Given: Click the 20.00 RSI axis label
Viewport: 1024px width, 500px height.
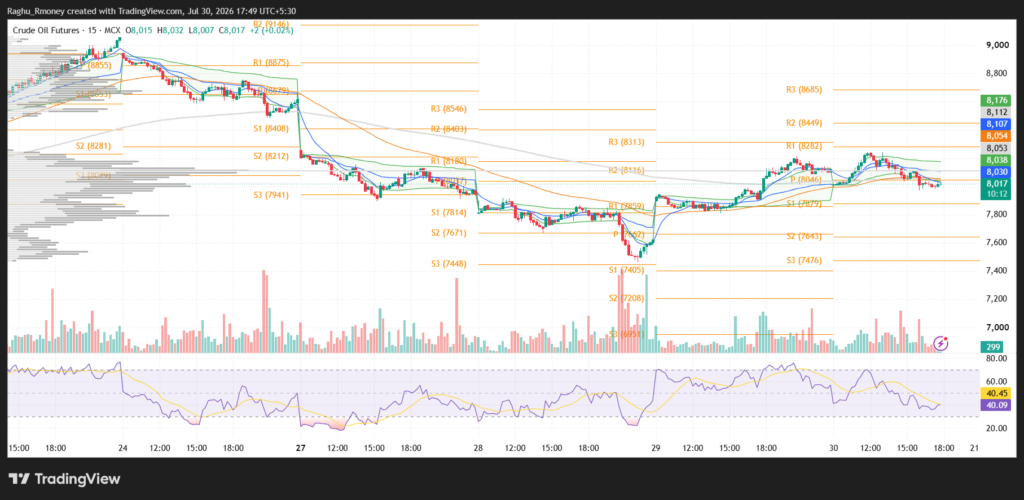Looking at the screenshot, I should (x=996, y=428).
